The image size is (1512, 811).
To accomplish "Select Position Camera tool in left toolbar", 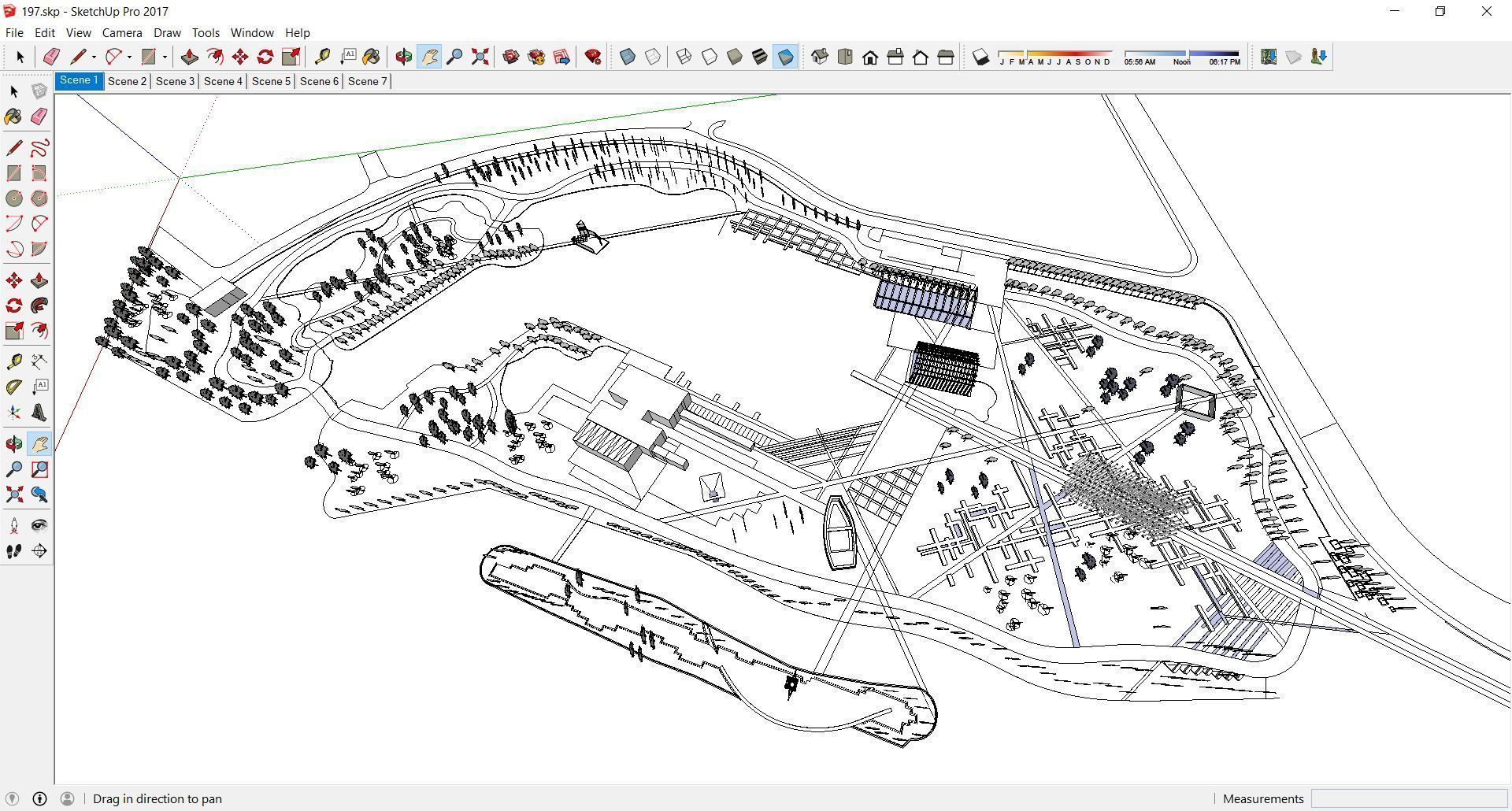I will (x=14, y=526).
